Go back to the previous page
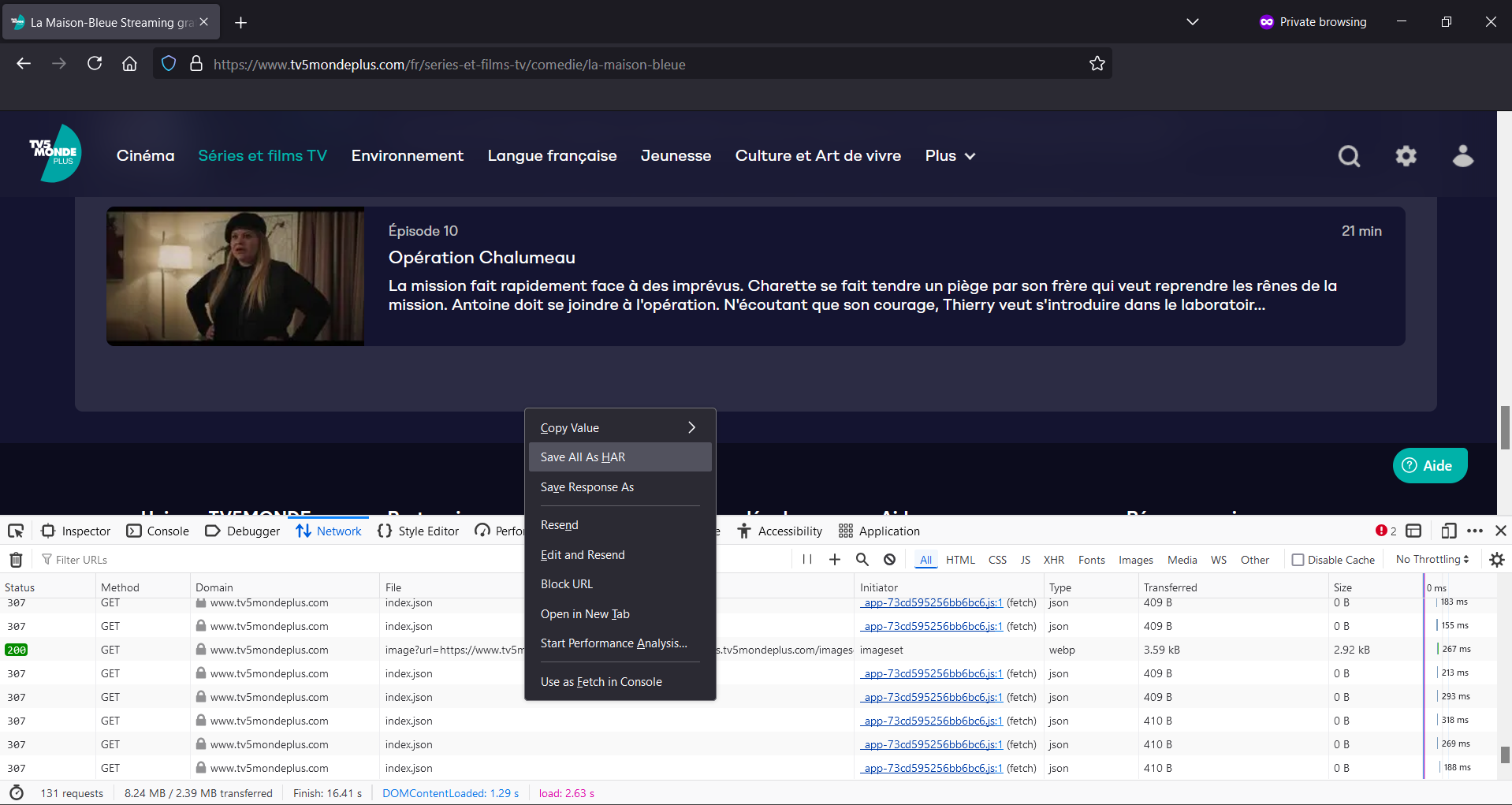 (x=24, y=64)
